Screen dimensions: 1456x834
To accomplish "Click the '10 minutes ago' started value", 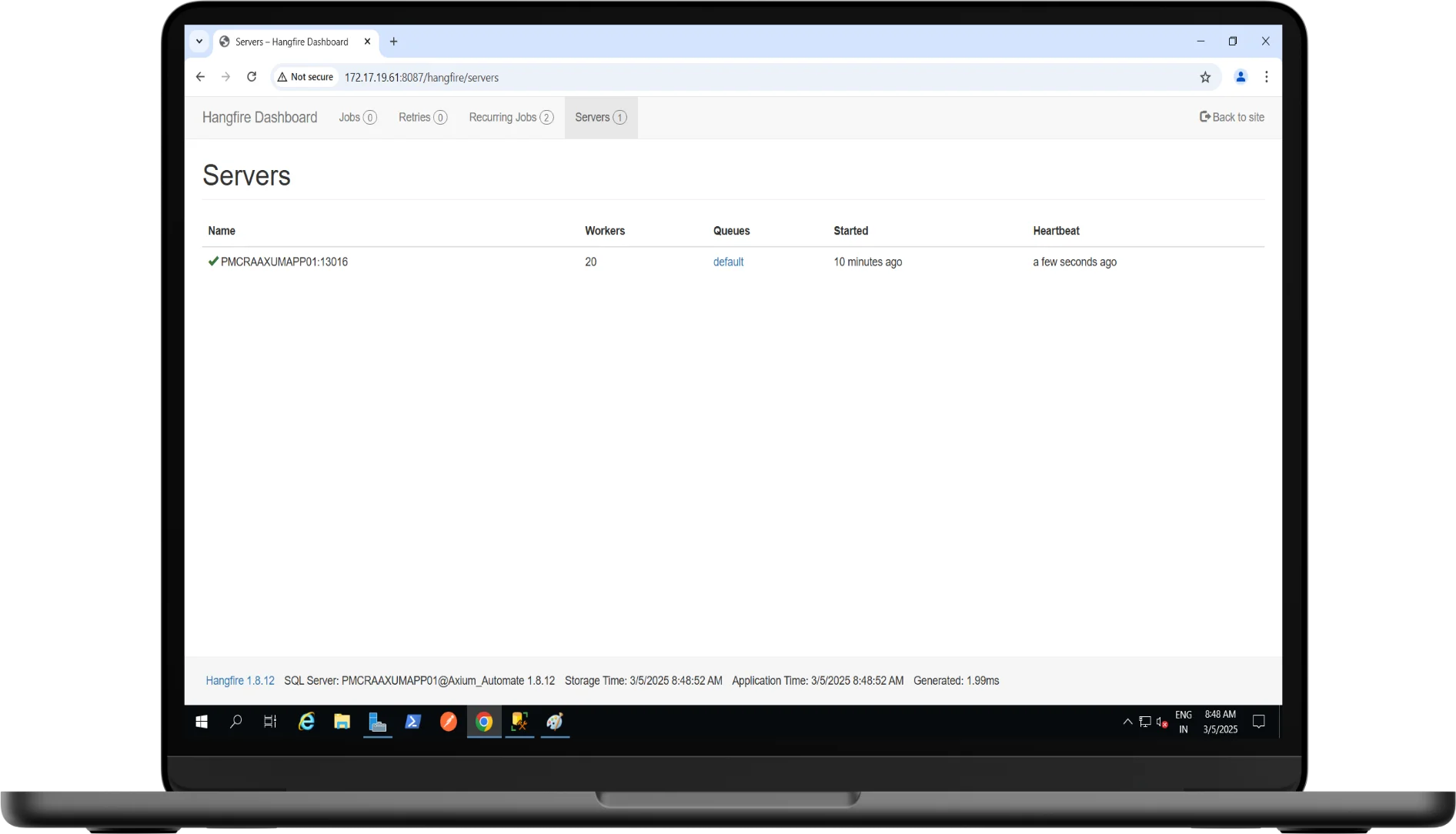I will (x=868, y=262).
